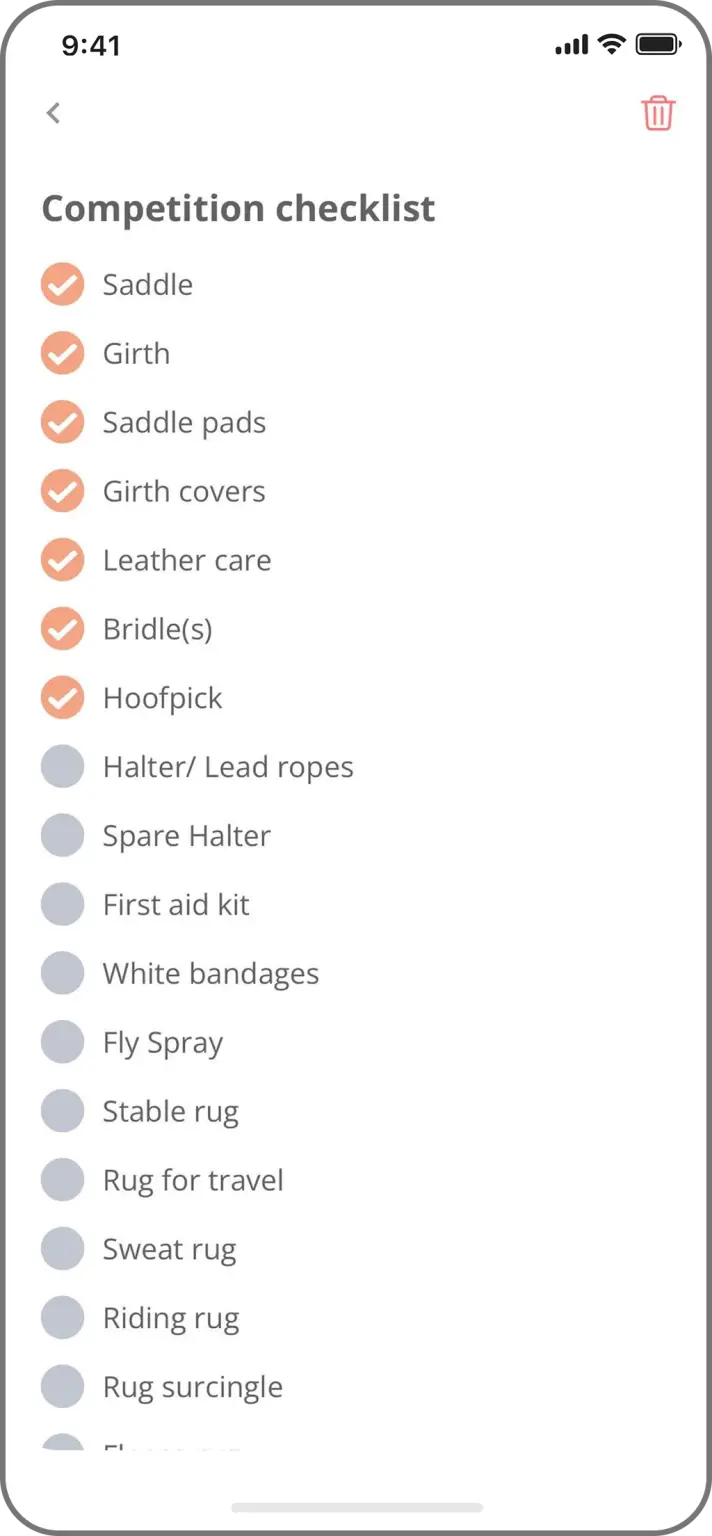Uncheck Leather care item

pyautogui.click(x=62, y=560)
